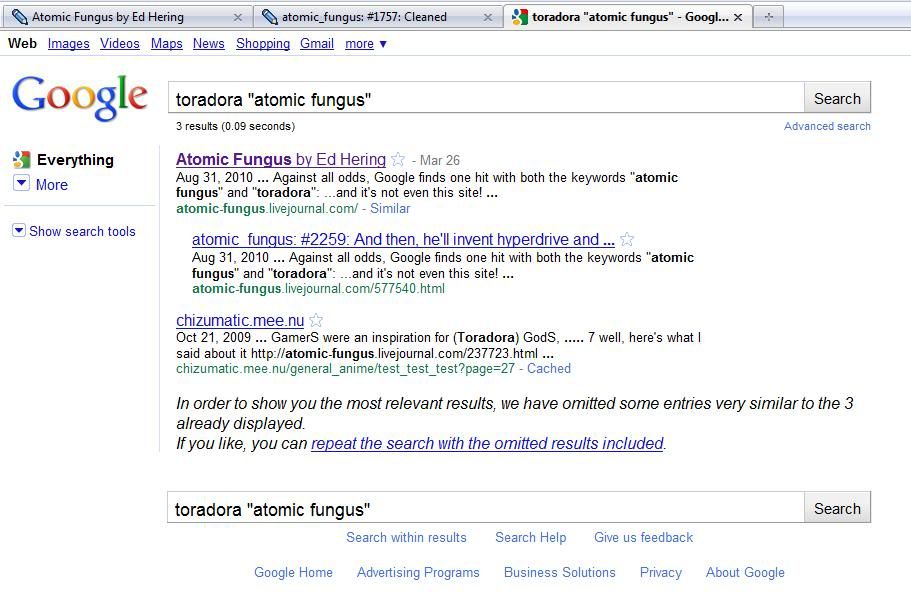Click the top Search button
The height and width of the screenshot is (599, 911).
(x=837, y=98)
